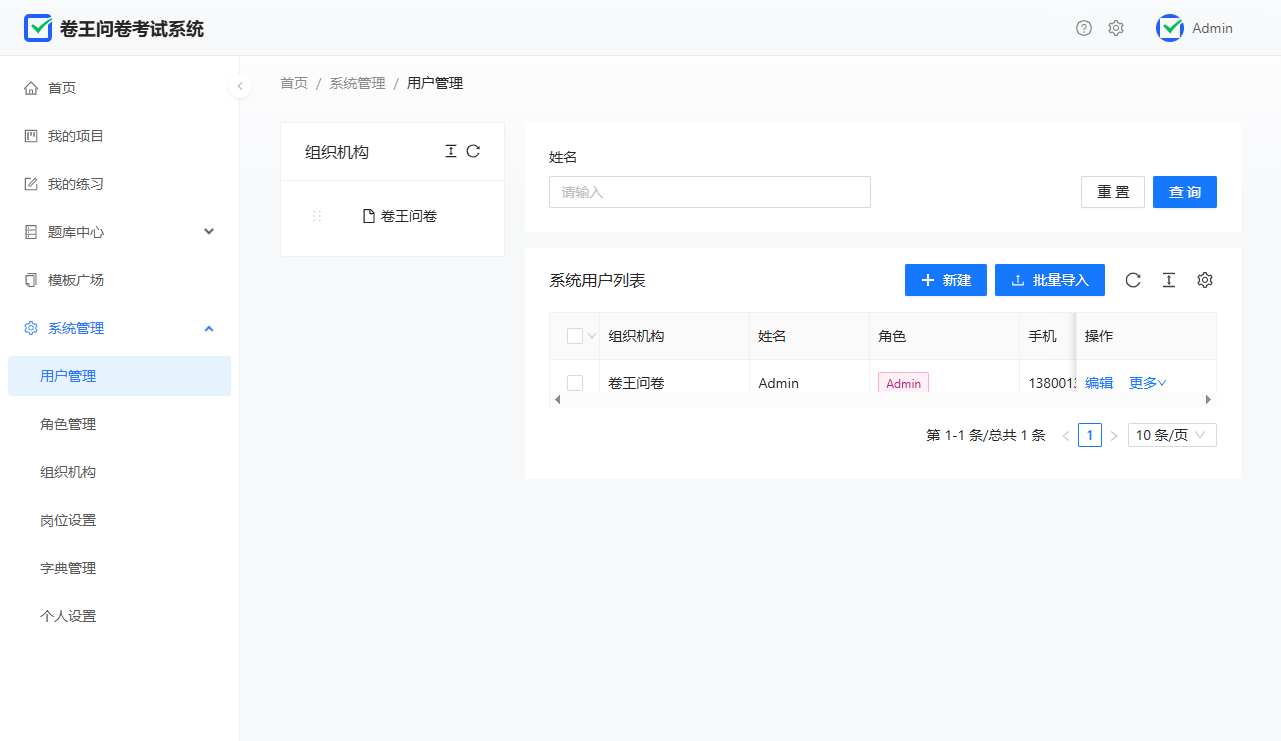Click the 新建 button

pyautogui.click(x=946, y=280)
